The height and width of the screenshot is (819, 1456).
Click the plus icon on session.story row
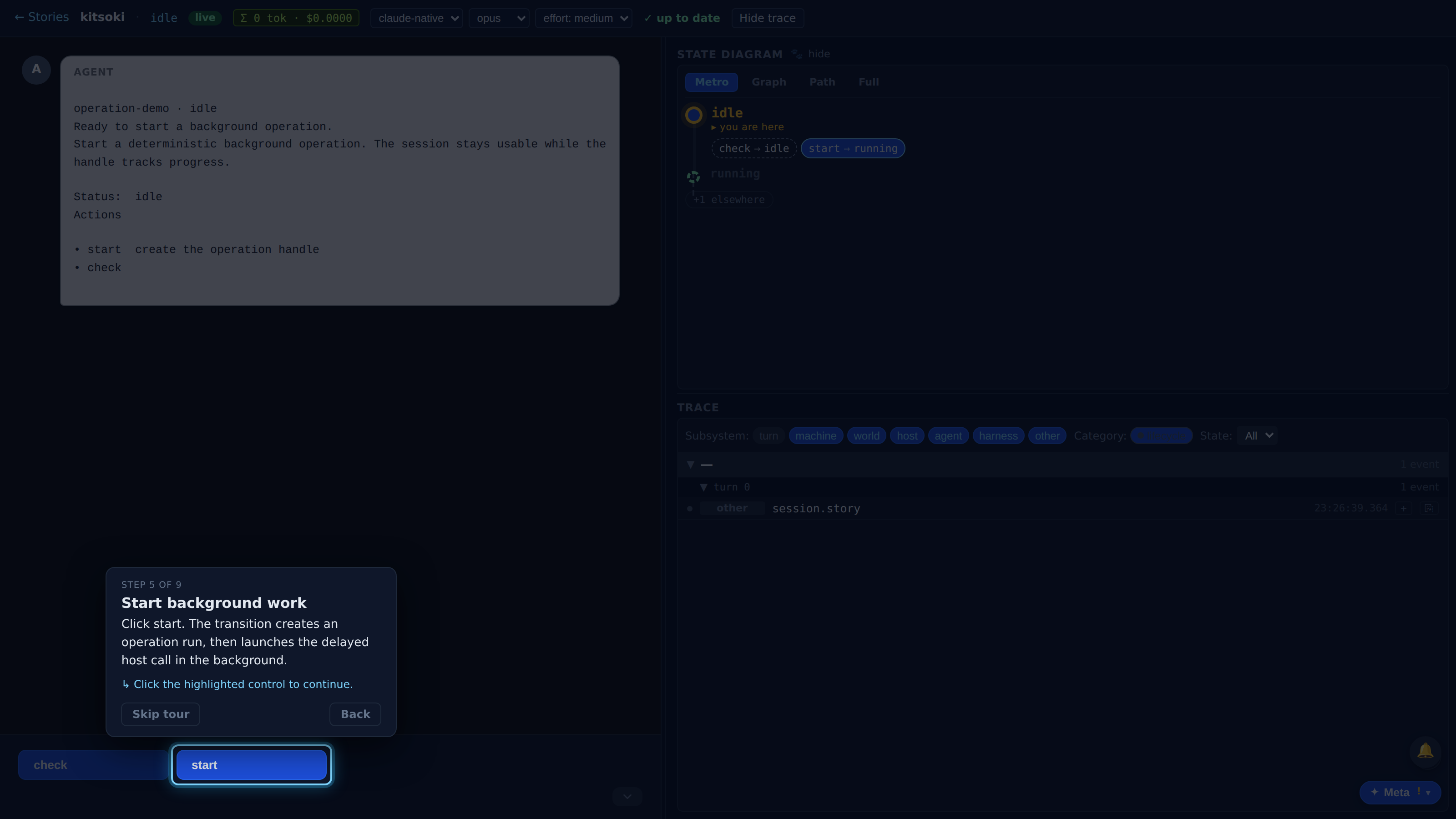tap(1403, 509)
